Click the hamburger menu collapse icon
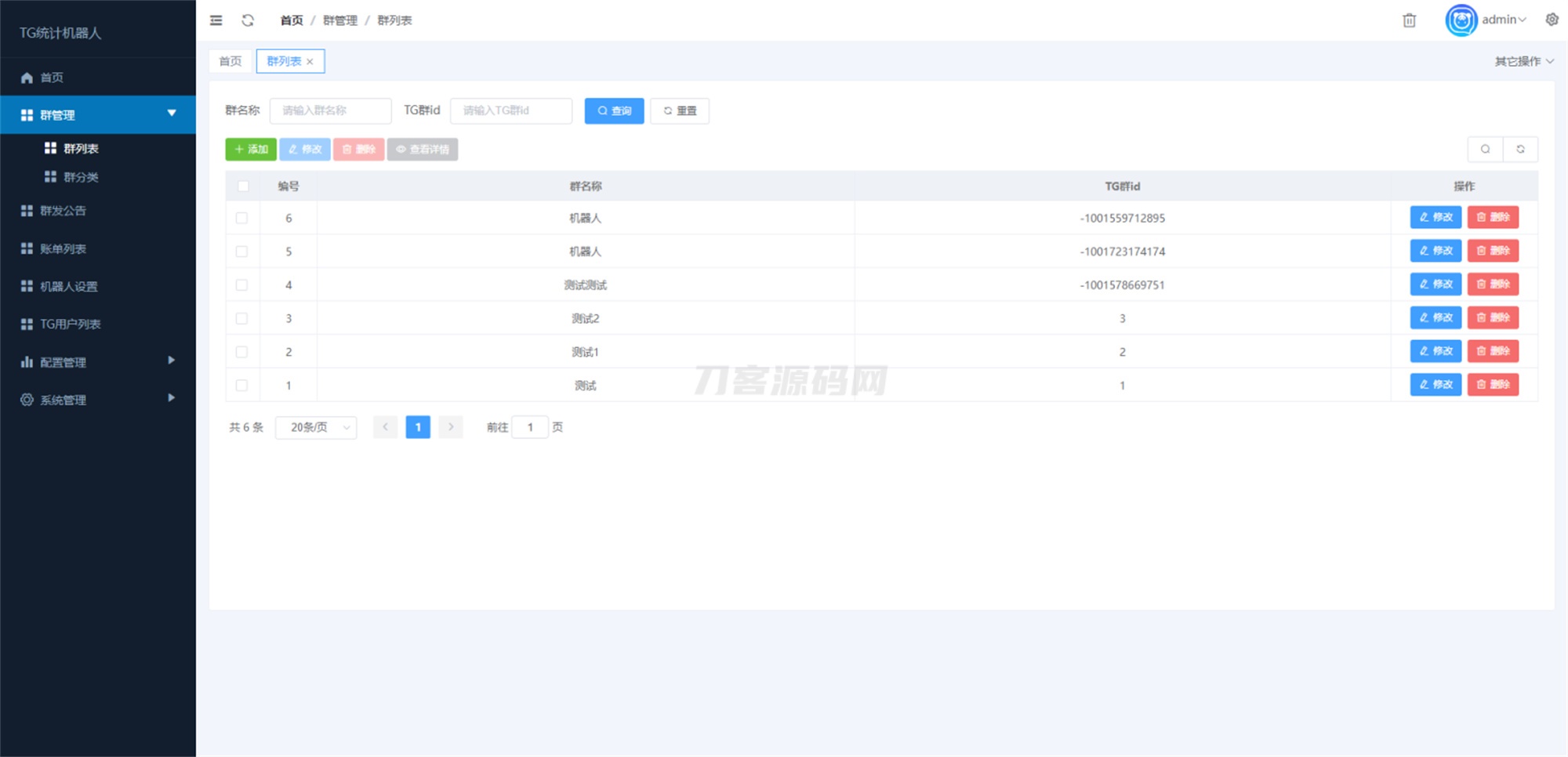Image resolution: width=1568 pixels, height=757 pixels. coord(216,20)
